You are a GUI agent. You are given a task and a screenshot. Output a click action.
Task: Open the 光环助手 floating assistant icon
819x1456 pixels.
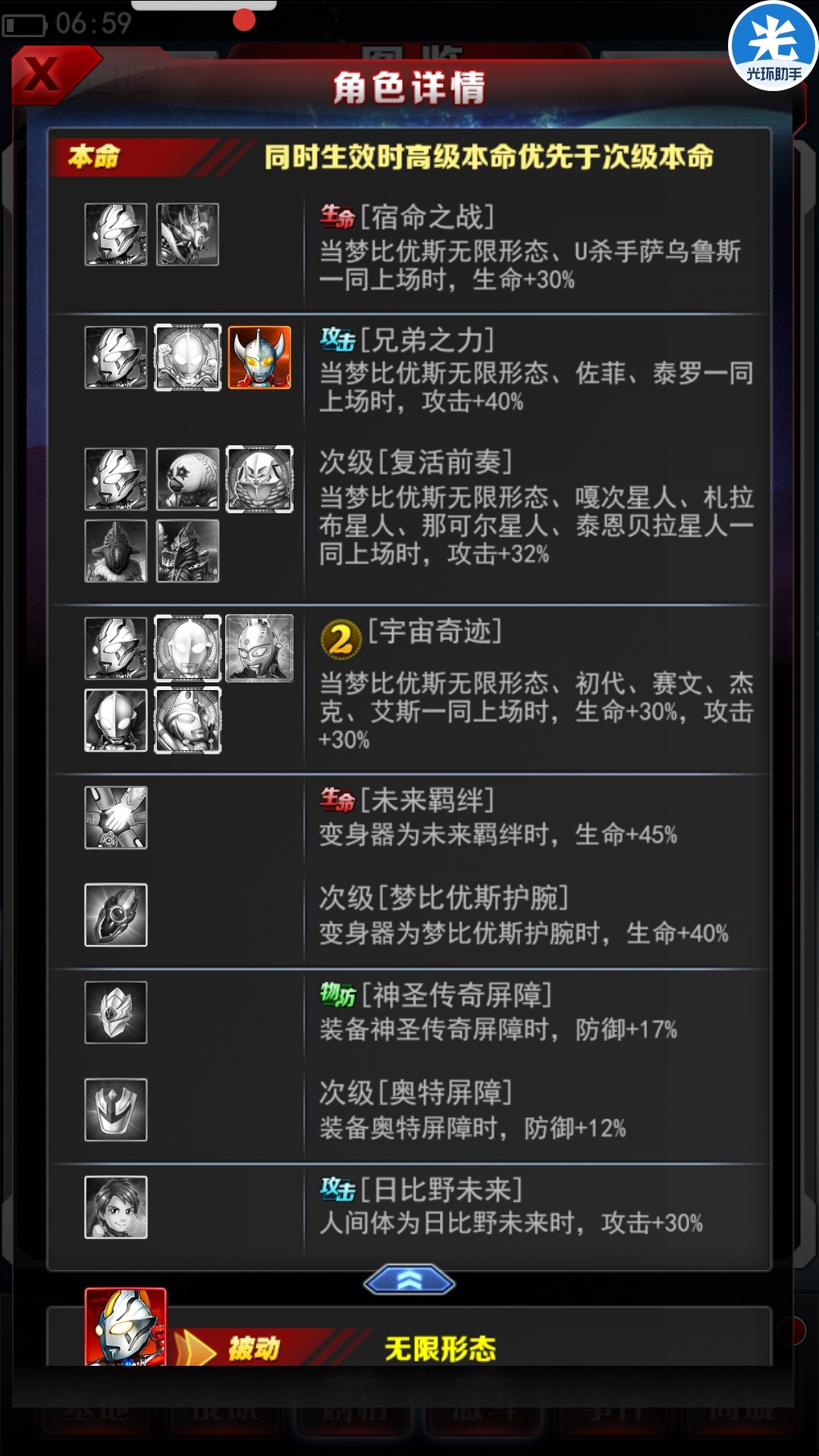[x=773, y=45]
